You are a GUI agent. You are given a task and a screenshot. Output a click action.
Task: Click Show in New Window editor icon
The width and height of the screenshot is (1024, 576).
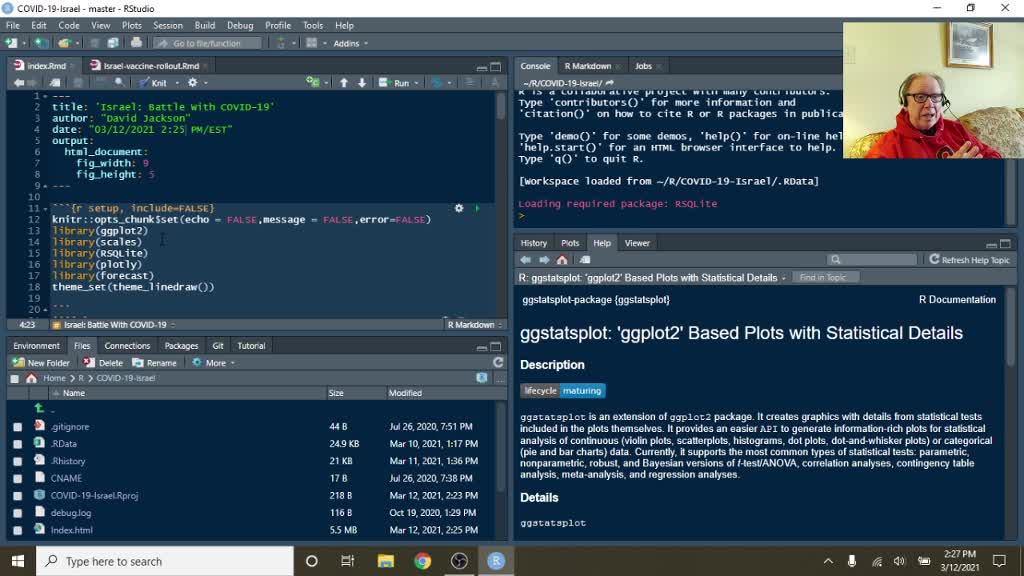click(56, 83)
